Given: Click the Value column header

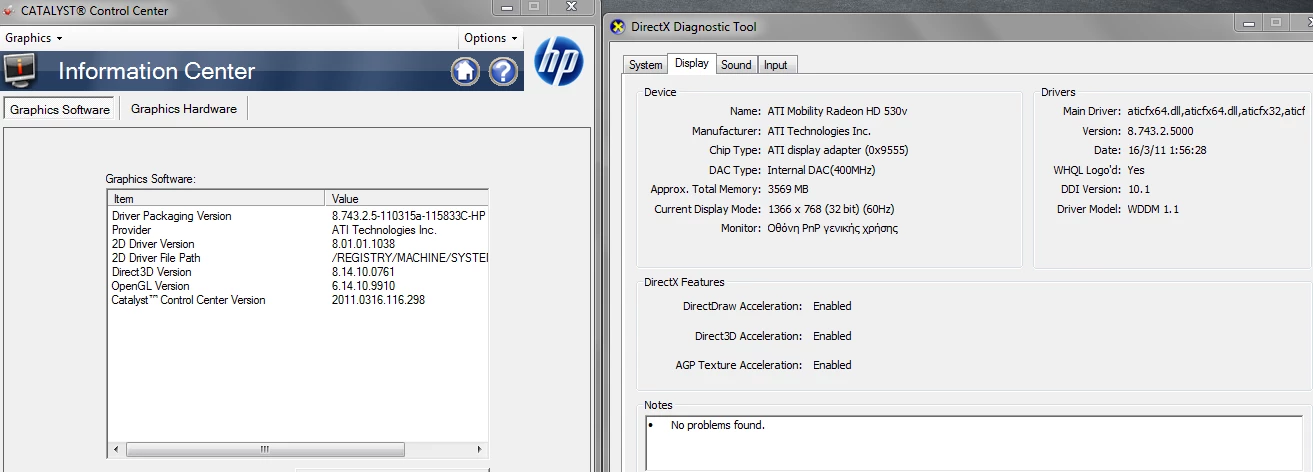Looking at the screenshot, I should (408, 199).
